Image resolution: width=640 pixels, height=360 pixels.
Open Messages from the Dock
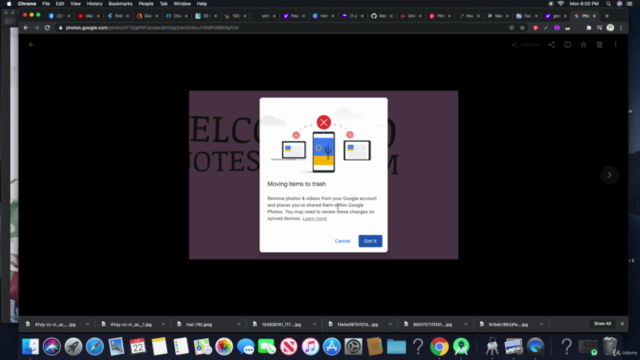246,347
